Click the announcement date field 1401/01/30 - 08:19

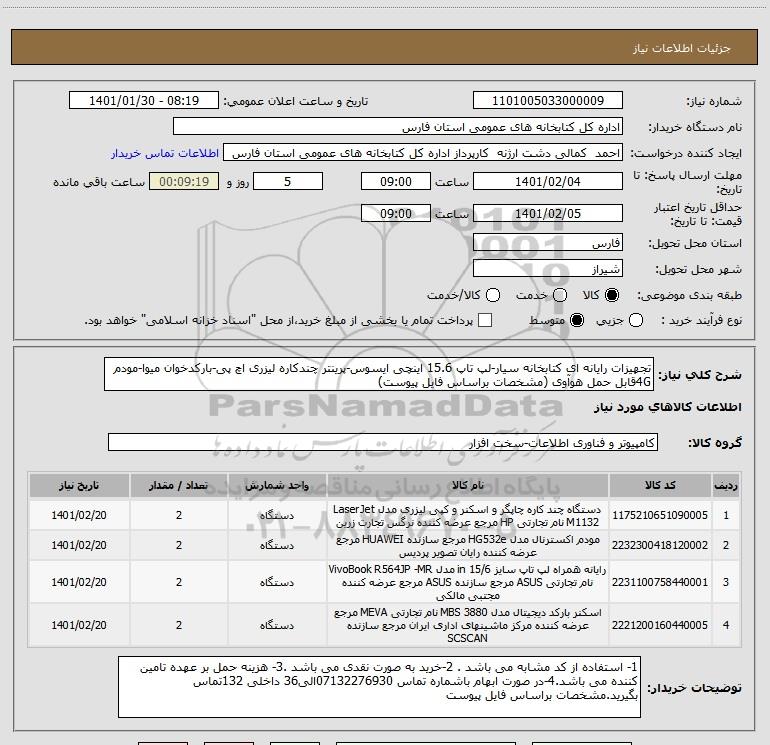tap(144, 101)
